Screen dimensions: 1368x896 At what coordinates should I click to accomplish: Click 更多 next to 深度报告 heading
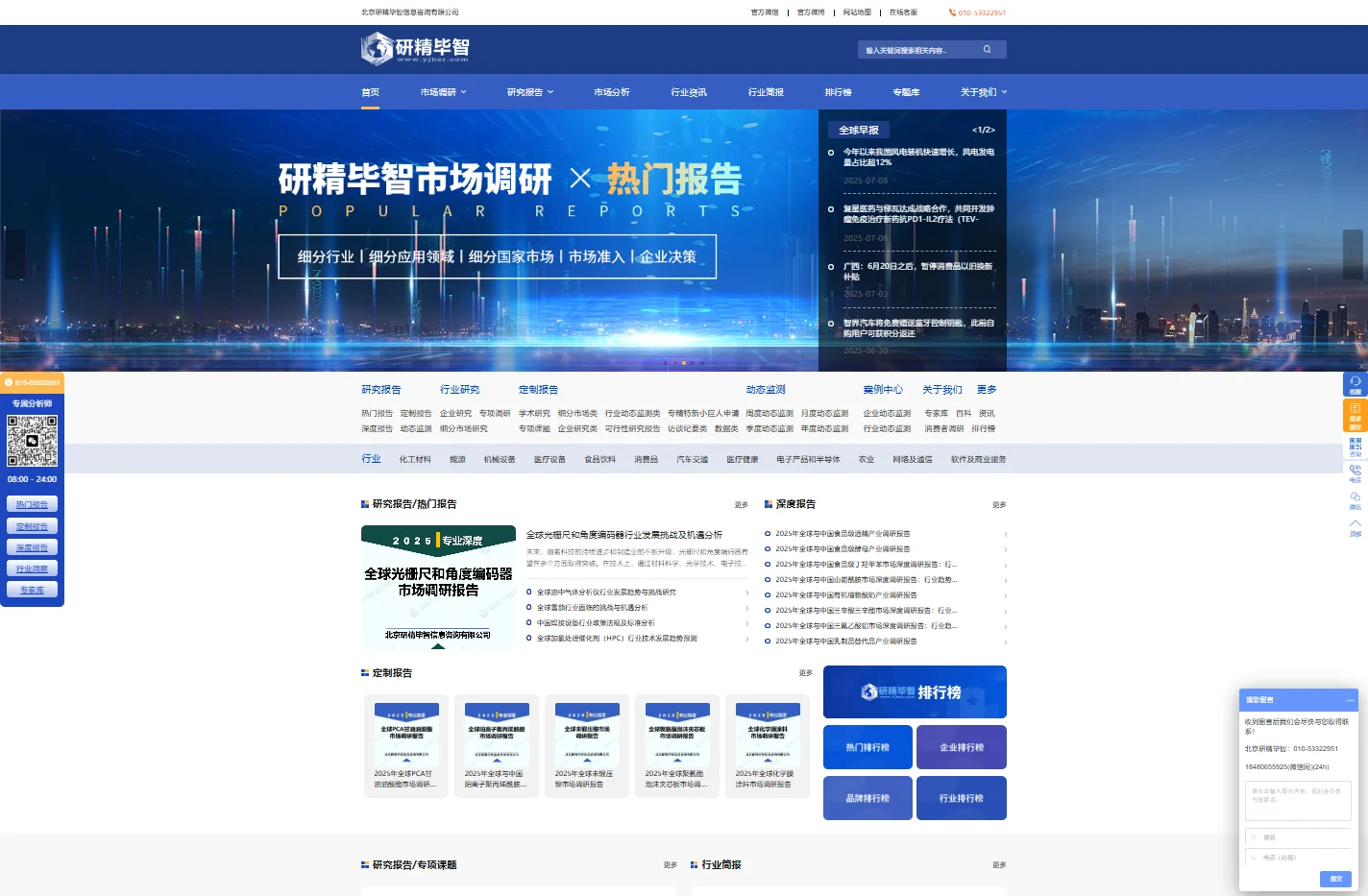pos(999,504)
